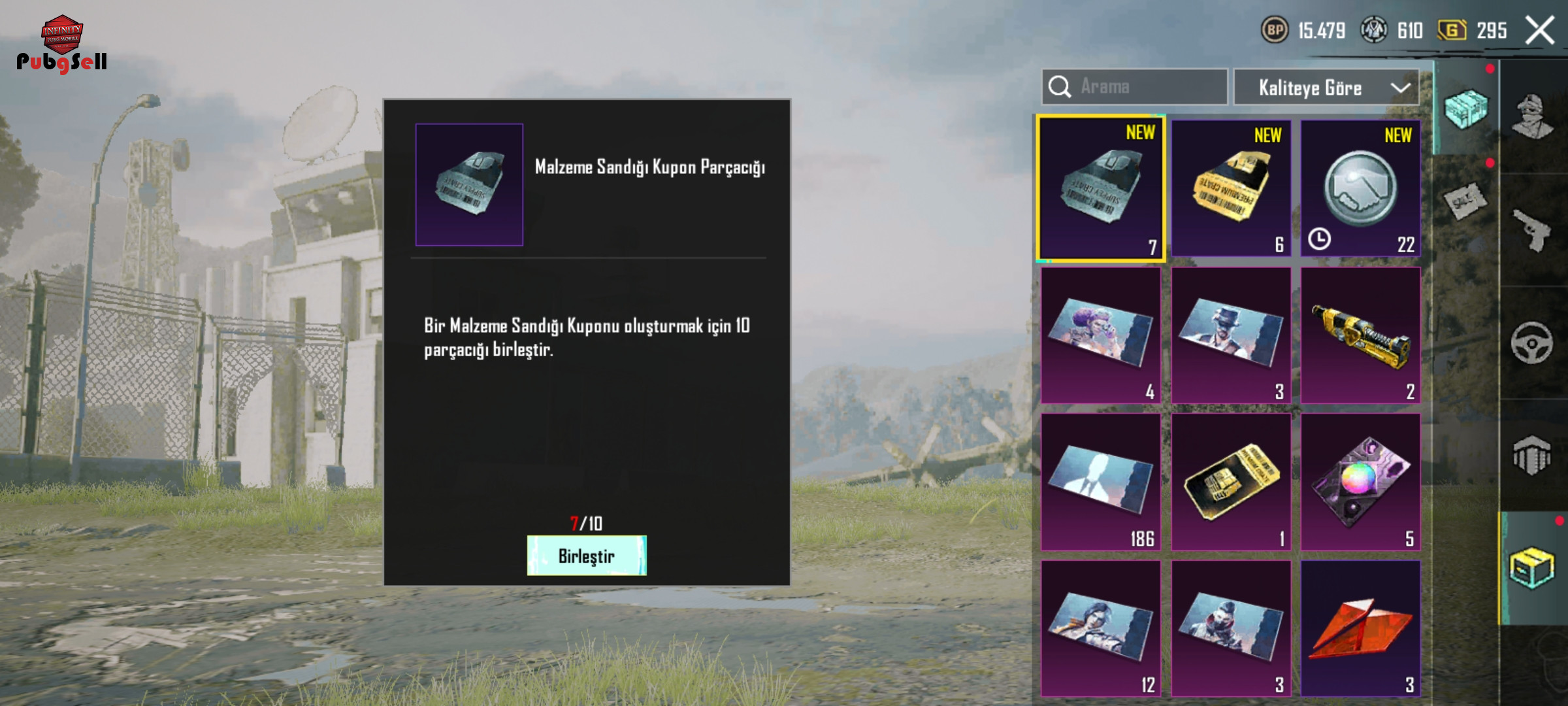The width and height of the screenshot is (1568, 706).
Task: Open the sale ticket tab
Action: (x=1466, y=202)
